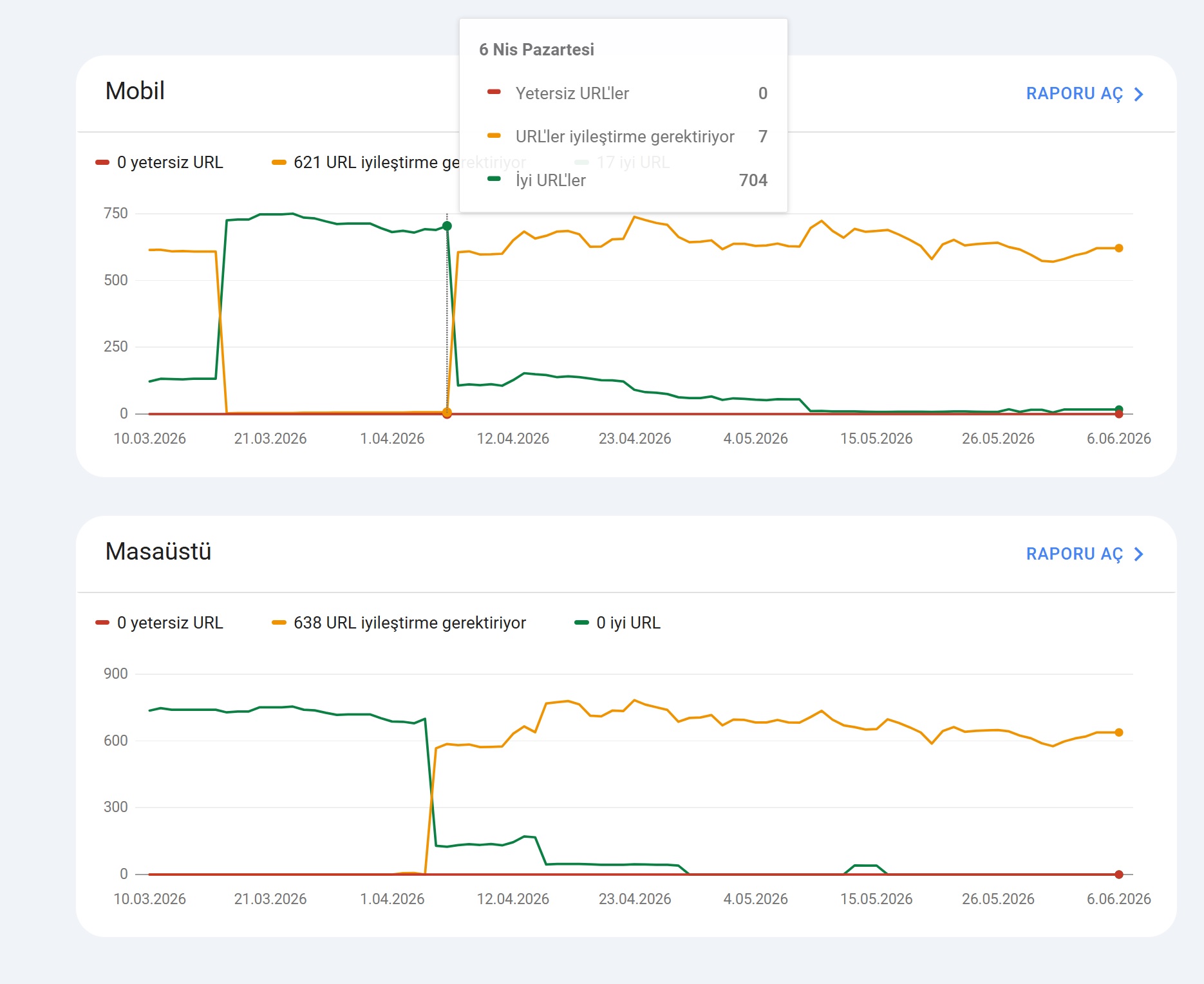Click red swatch beside Mobil yetersiz URL
The image size is (1204, 984).
(x=102, y=162)
